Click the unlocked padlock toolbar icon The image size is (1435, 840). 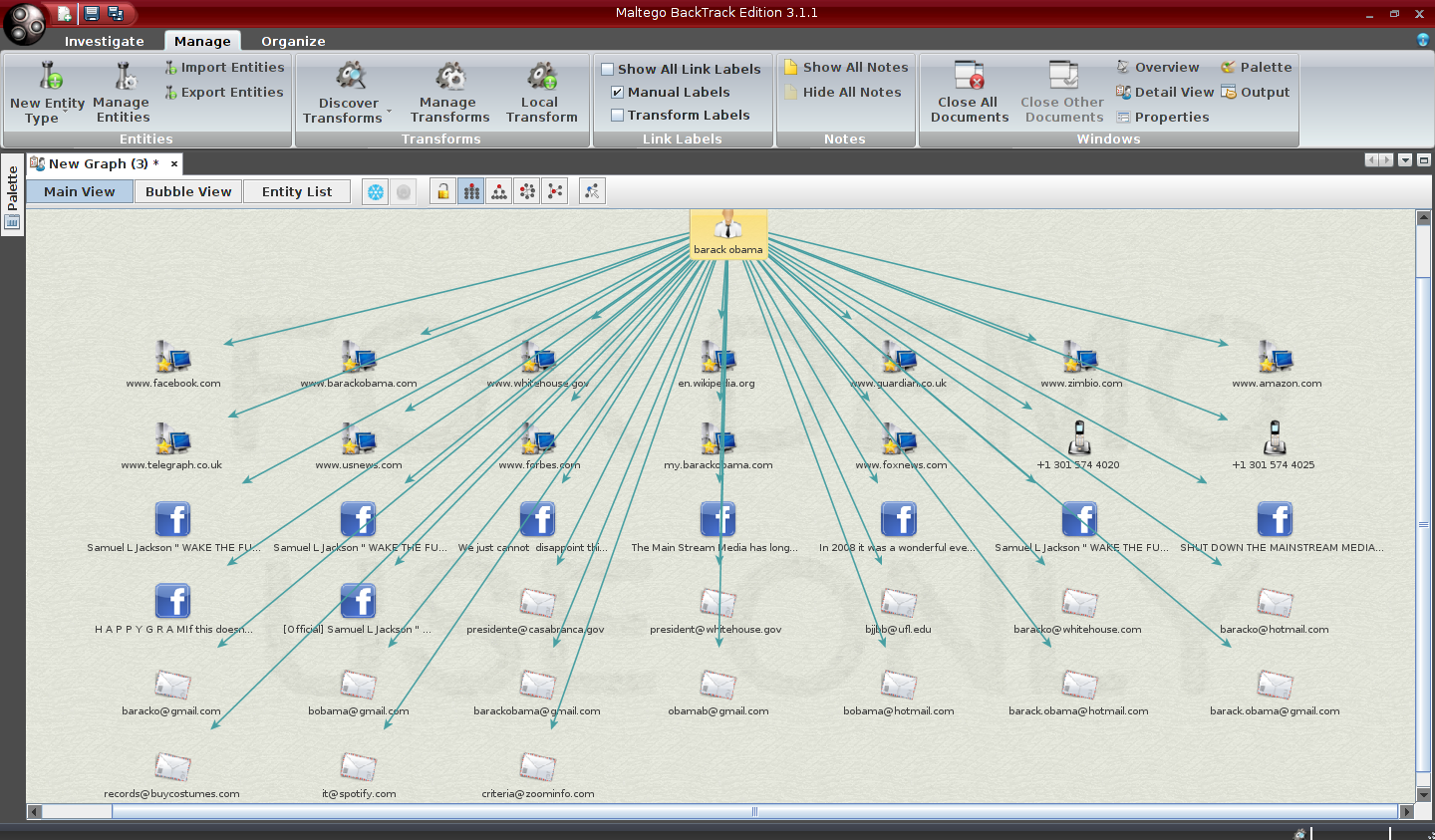[x=443, y=192]
